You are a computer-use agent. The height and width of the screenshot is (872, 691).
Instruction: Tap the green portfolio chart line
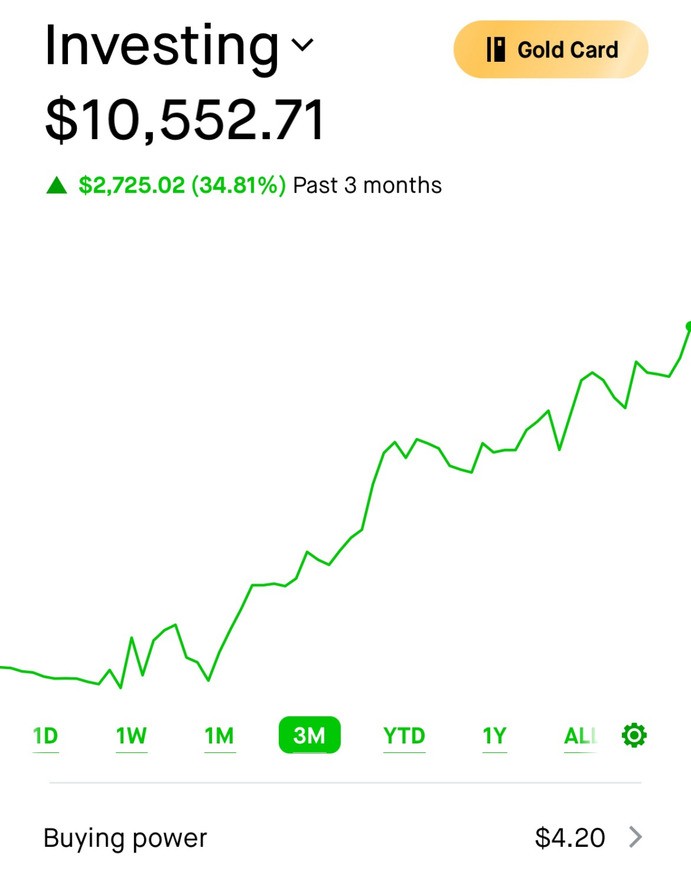[x=345, y=505]
